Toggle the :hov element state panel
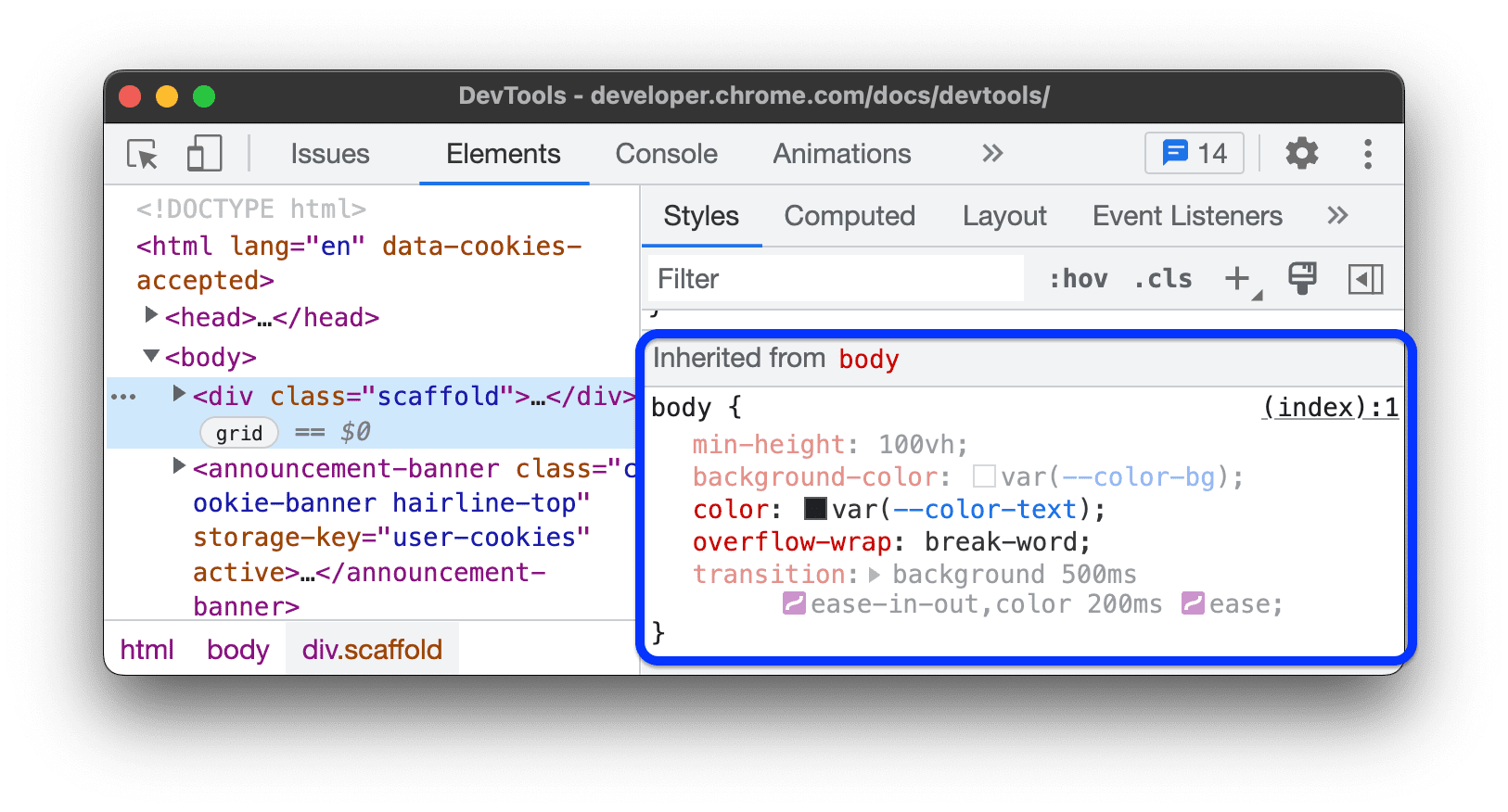 tap(1079, 278)
